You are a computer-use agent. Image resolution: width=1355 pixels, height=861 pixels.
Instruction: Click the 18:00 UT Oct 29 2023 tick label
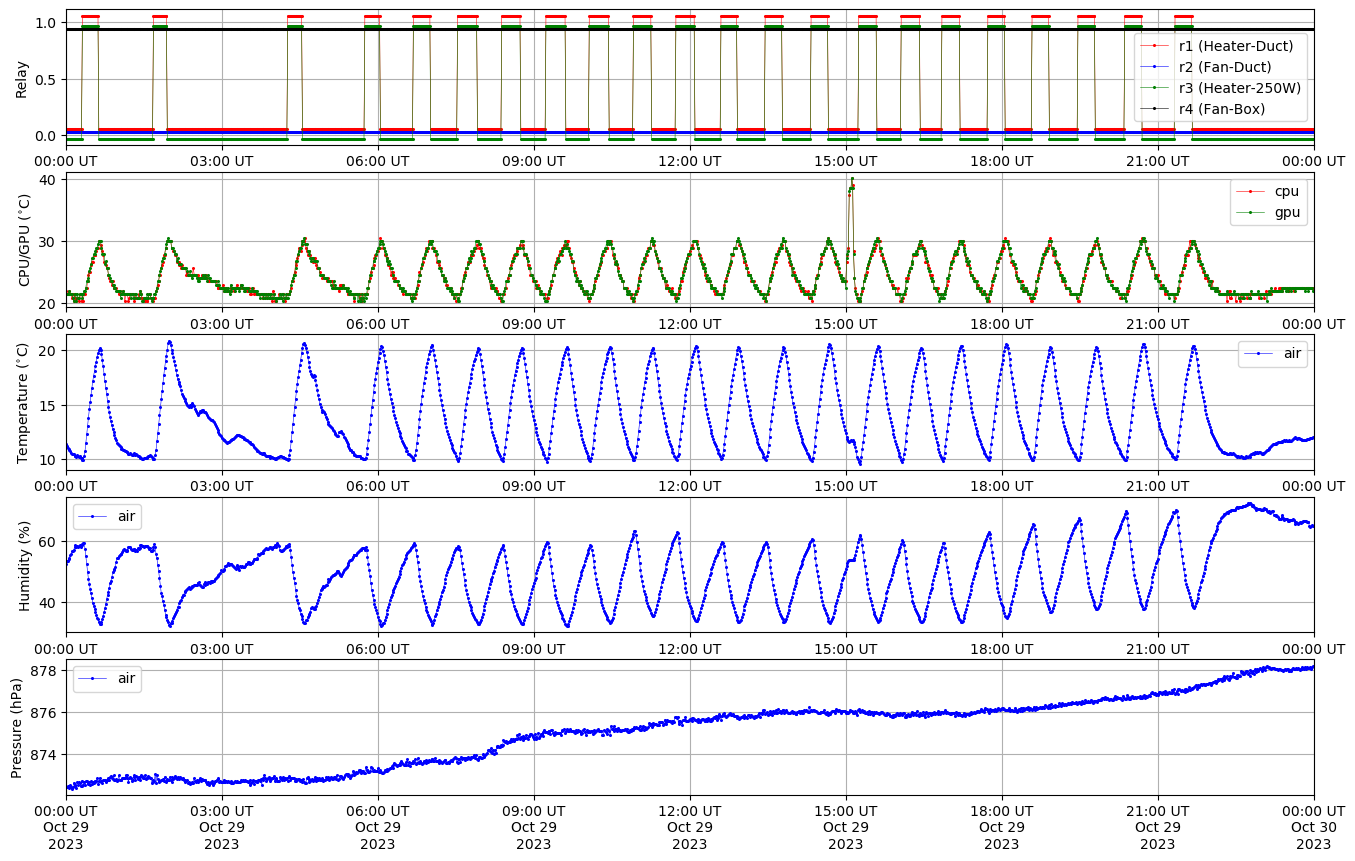click(1002, 827)
